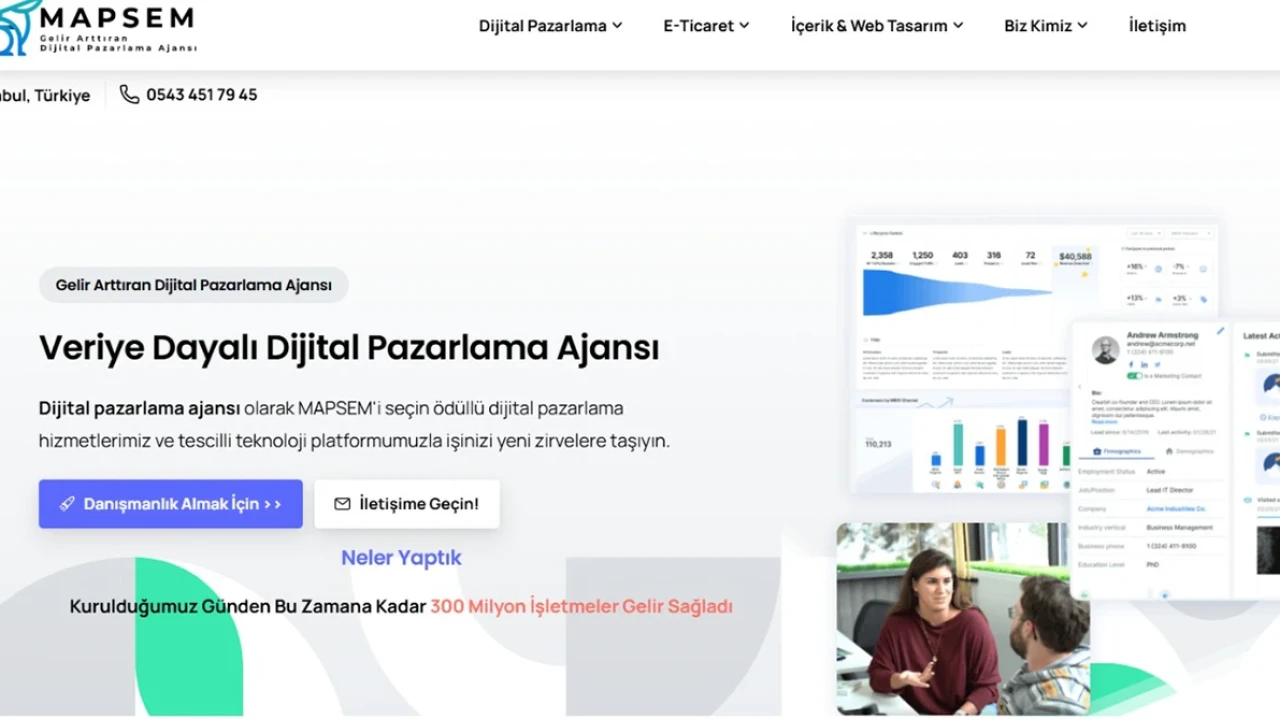Open the Biz Kimiz dropdown
Viewport: 1280px width, 720px height.
pyautogui.click(x=1045, y=26)
